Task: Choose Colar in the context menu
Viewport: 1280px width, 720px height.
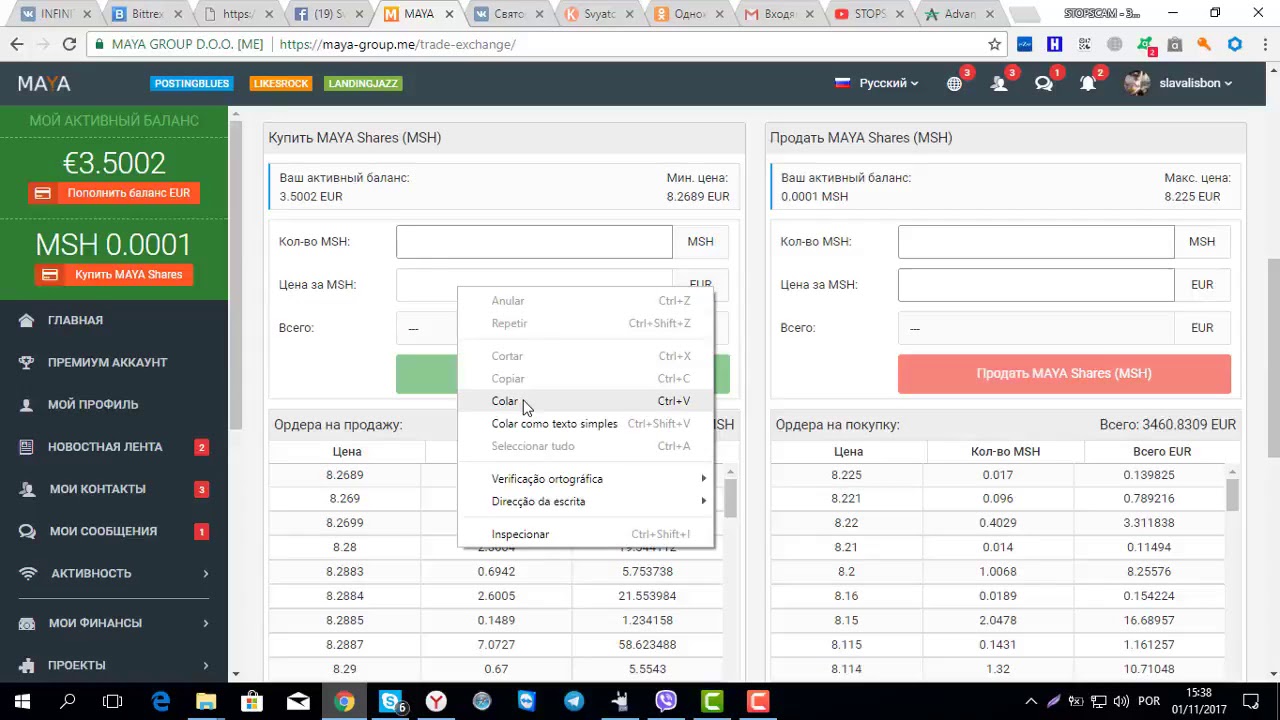Action: click(586, 401)
